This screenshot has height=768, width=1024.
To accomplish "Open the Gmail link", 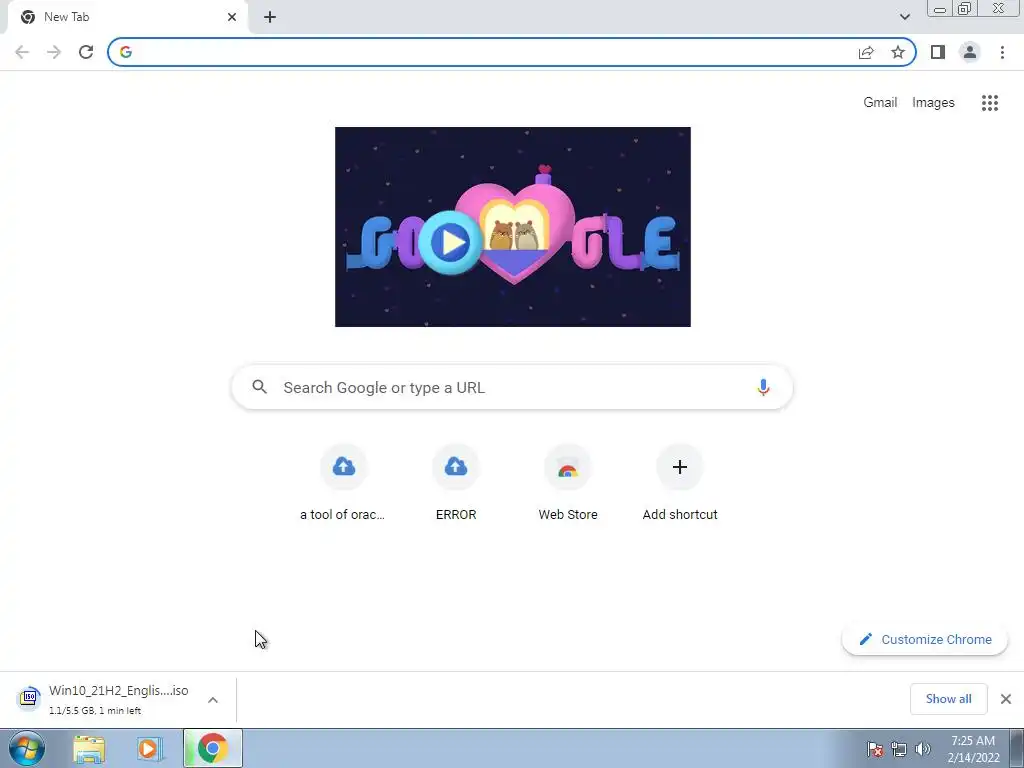I will (880, 103).
